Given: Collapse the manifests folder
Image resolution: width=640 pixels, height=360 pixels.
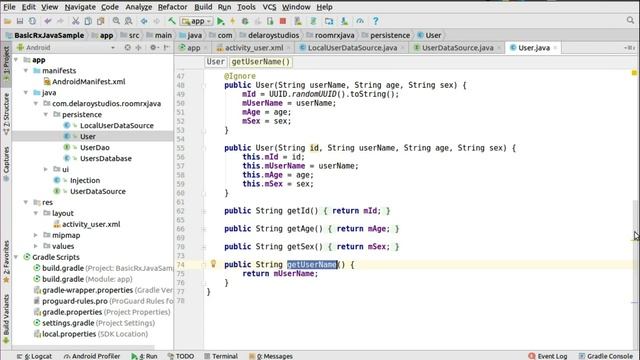Looking at the screenshot, I should click(26, 71).
